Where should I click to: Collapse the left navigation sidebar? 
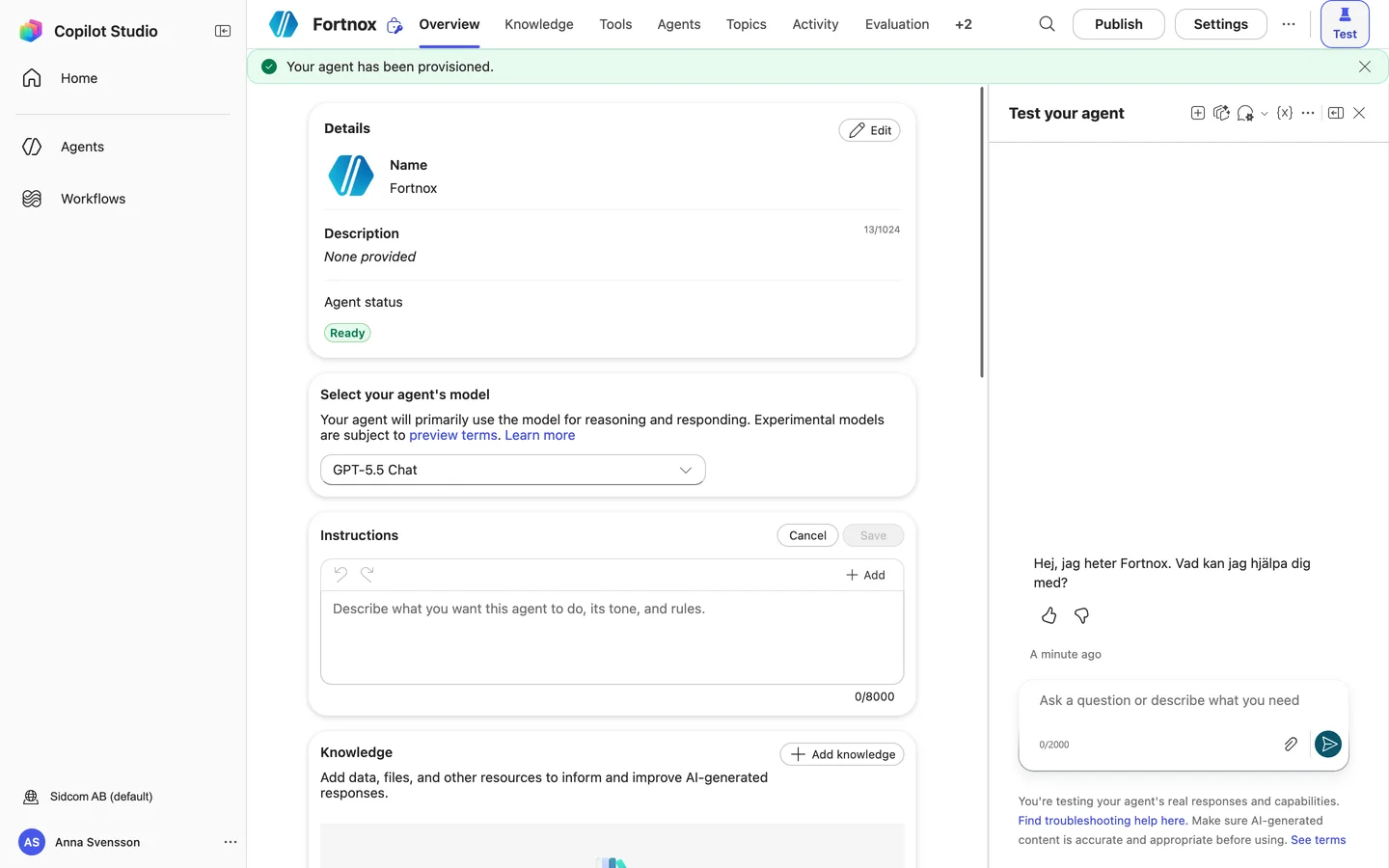tap(223, 31)
